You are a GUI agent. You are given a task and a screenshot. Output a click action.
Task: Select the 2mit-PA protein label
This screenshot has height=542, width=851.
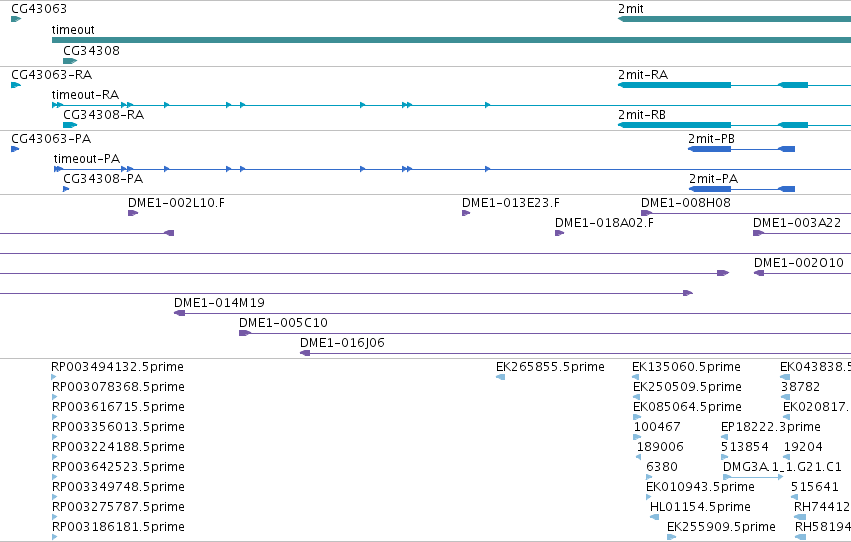714,178
